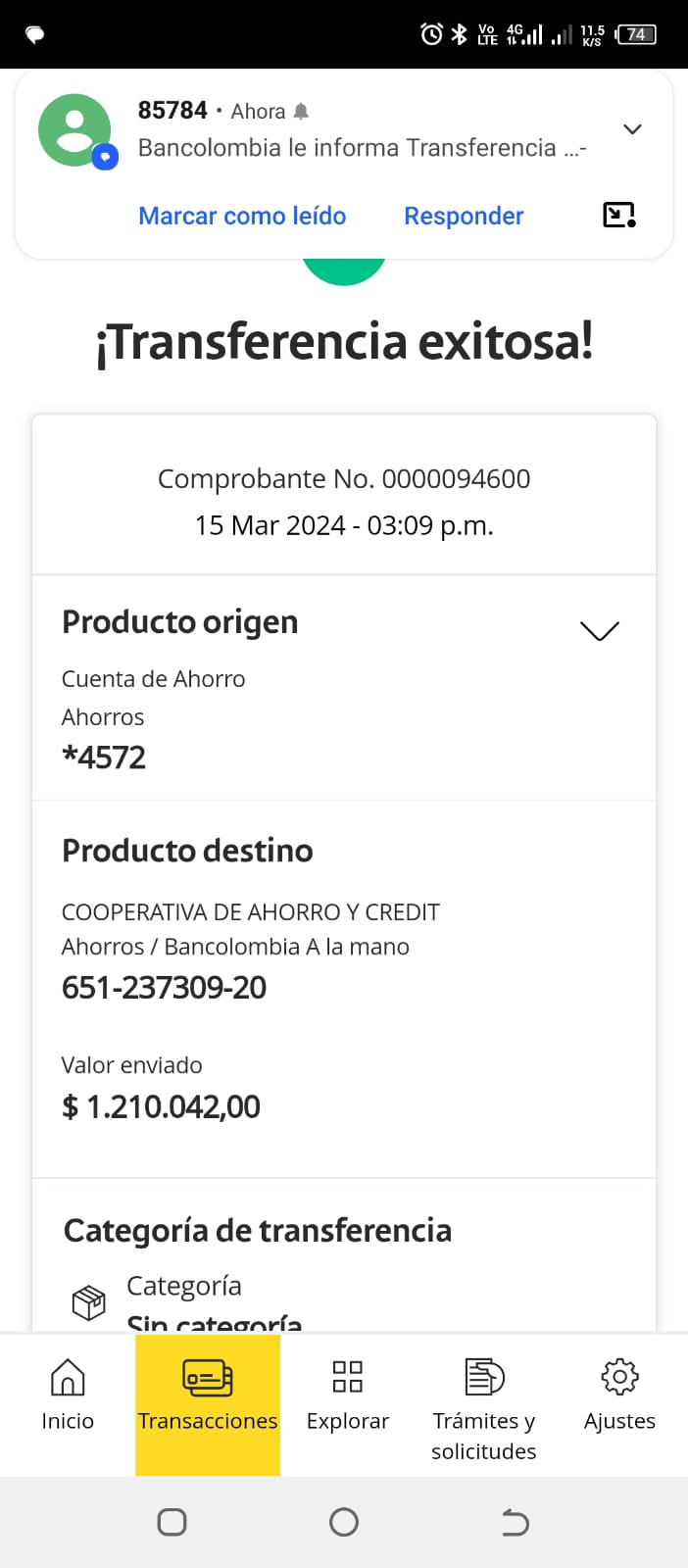688x1568 pixels.
Task: Tap the Inicio home icon
Action: point(68,1377)
